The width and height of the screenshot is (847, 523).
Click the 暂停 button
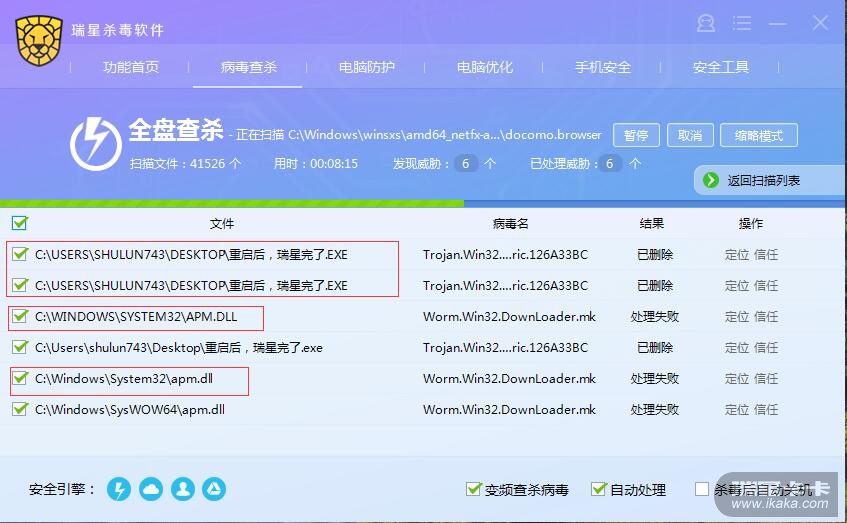pos(636,135)
